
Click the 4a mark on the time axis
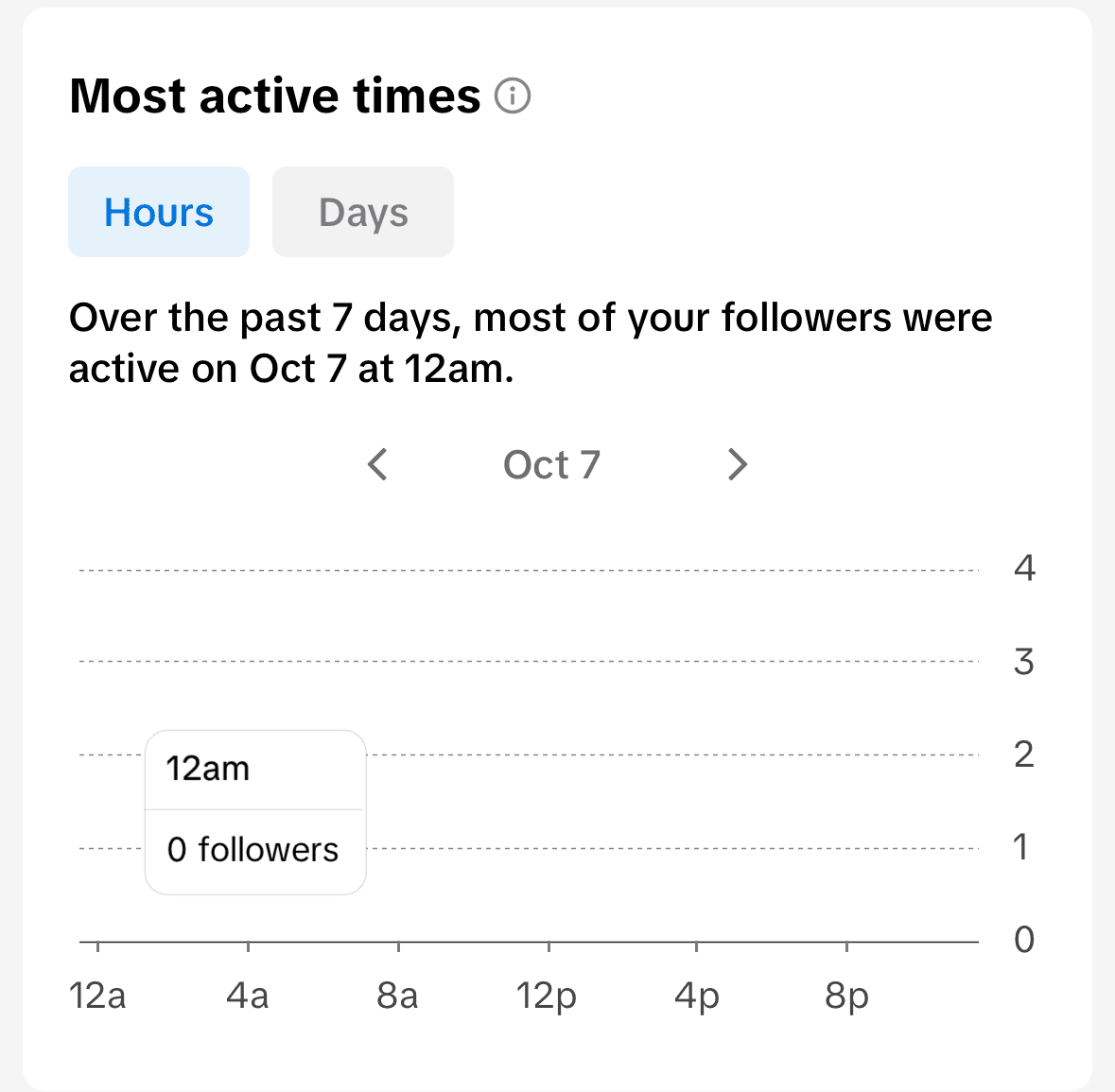click(x=248, y=995)
